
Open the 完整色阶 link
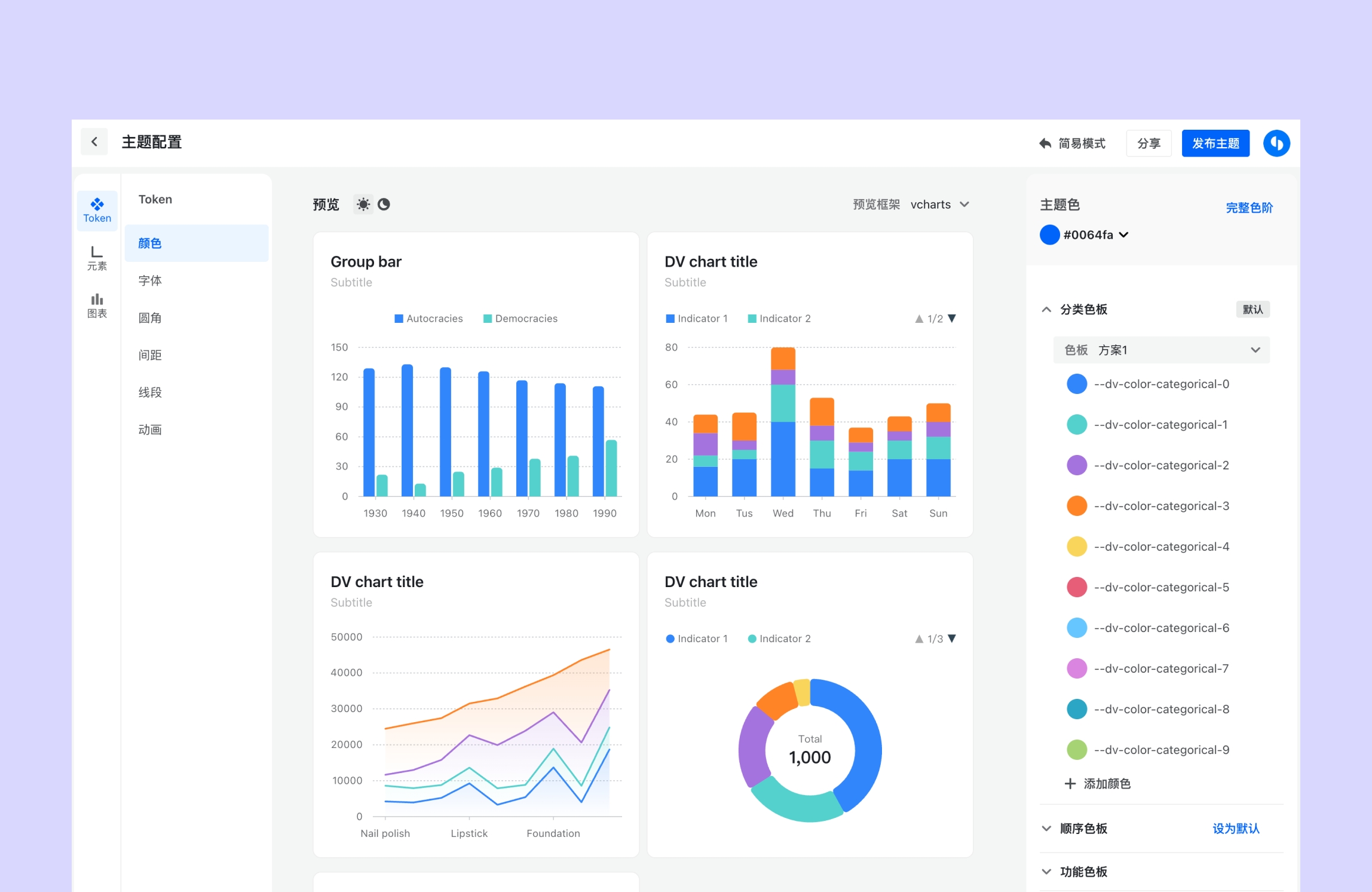click(x=1249, y=208)
